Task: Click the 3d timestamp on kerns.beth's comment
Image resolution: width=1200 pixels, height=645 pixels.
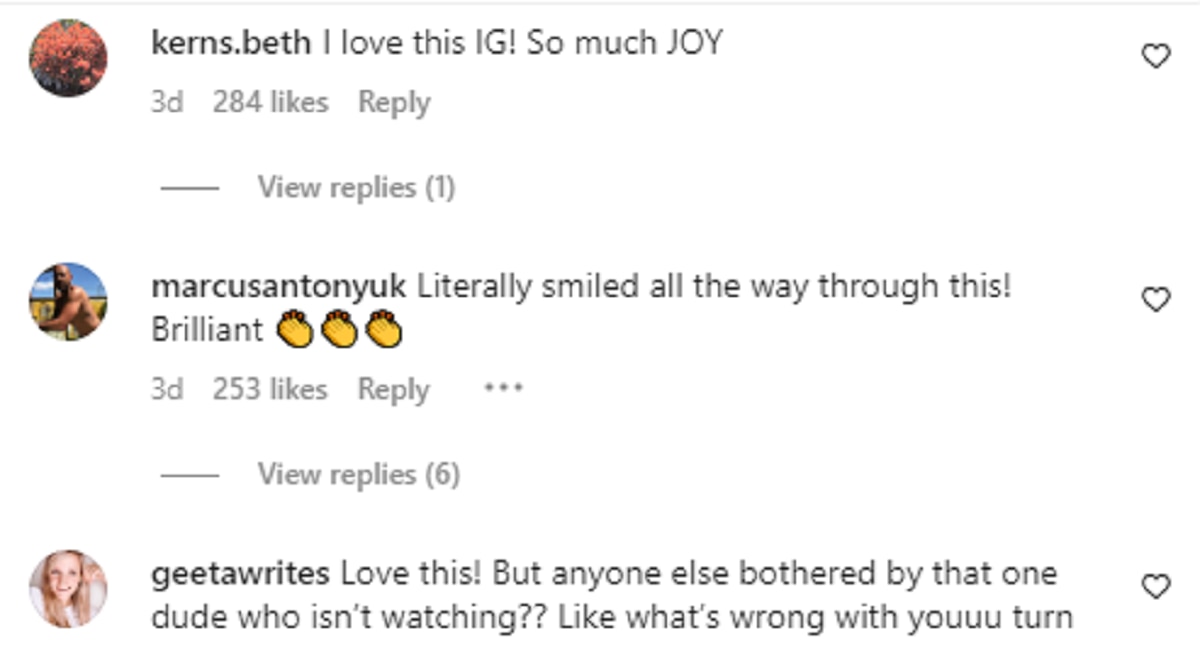Action: [167, 102]
